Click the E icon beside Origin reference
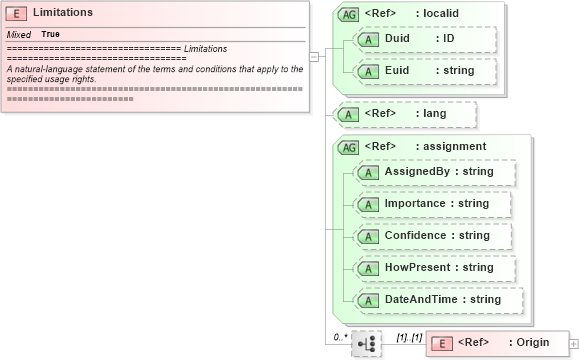The width and height of the screenshot is (579, 360). click(442, 344)
